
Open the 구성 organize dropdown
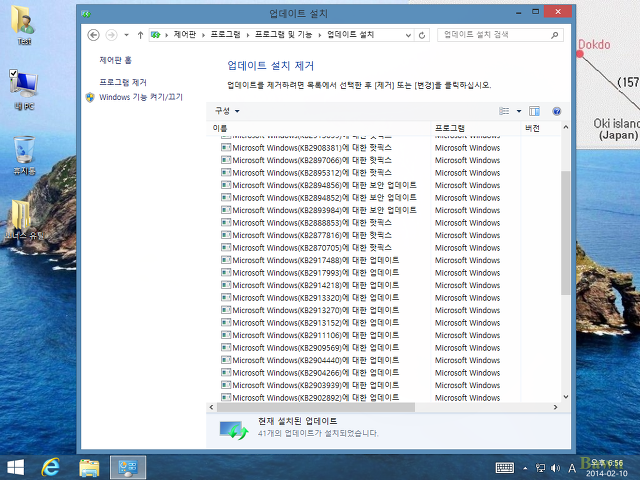point(227,111)
